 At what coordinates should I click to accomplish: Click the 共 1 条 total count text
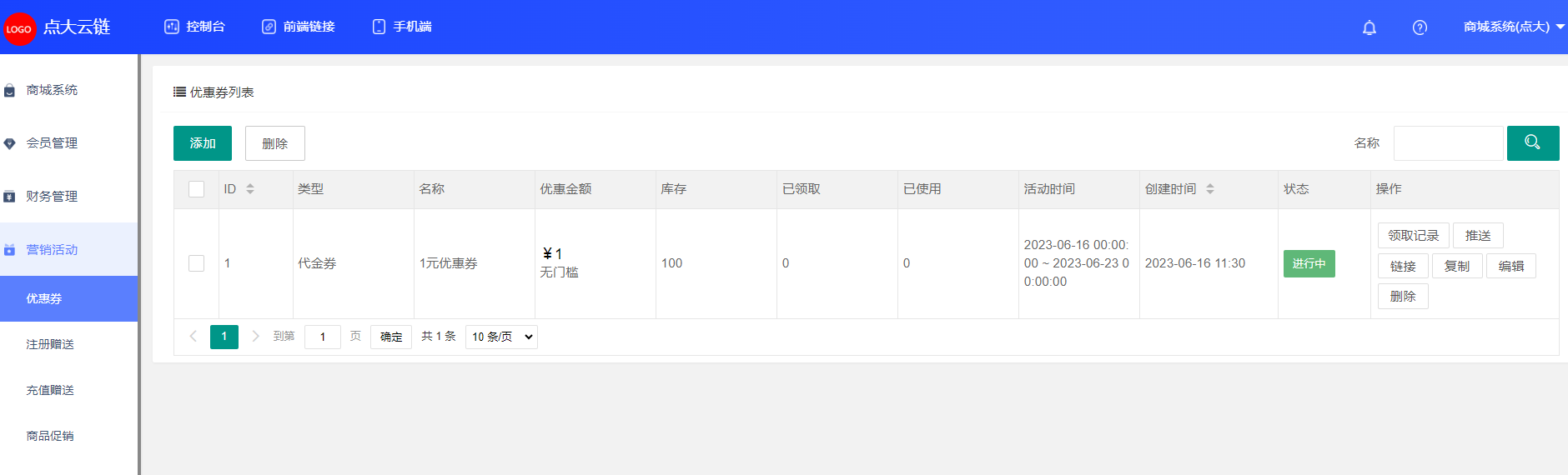(439, 337)
